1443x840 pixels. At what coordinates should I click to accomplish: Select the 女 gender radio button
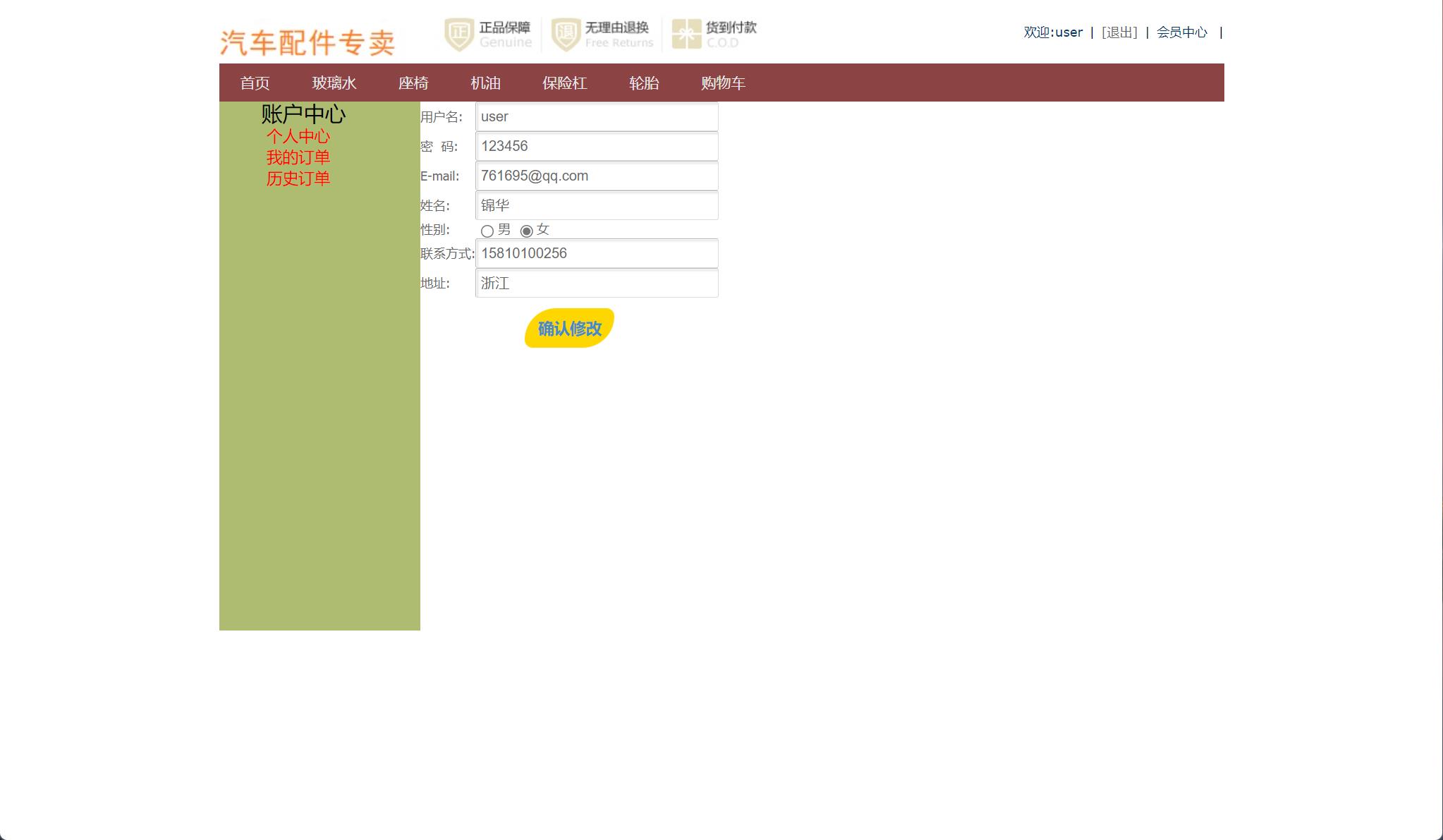click(x=528, y=230)
